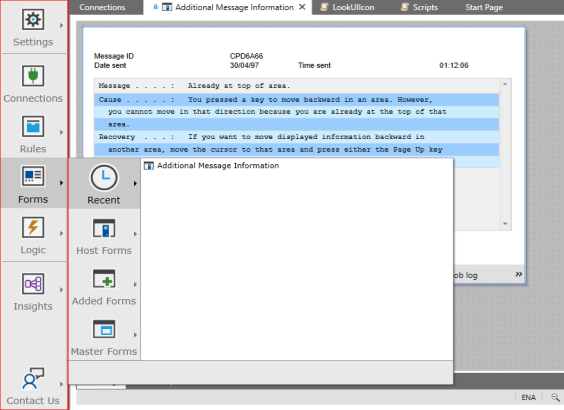Open the Rules sidebar icon

(x=33, y=126)
